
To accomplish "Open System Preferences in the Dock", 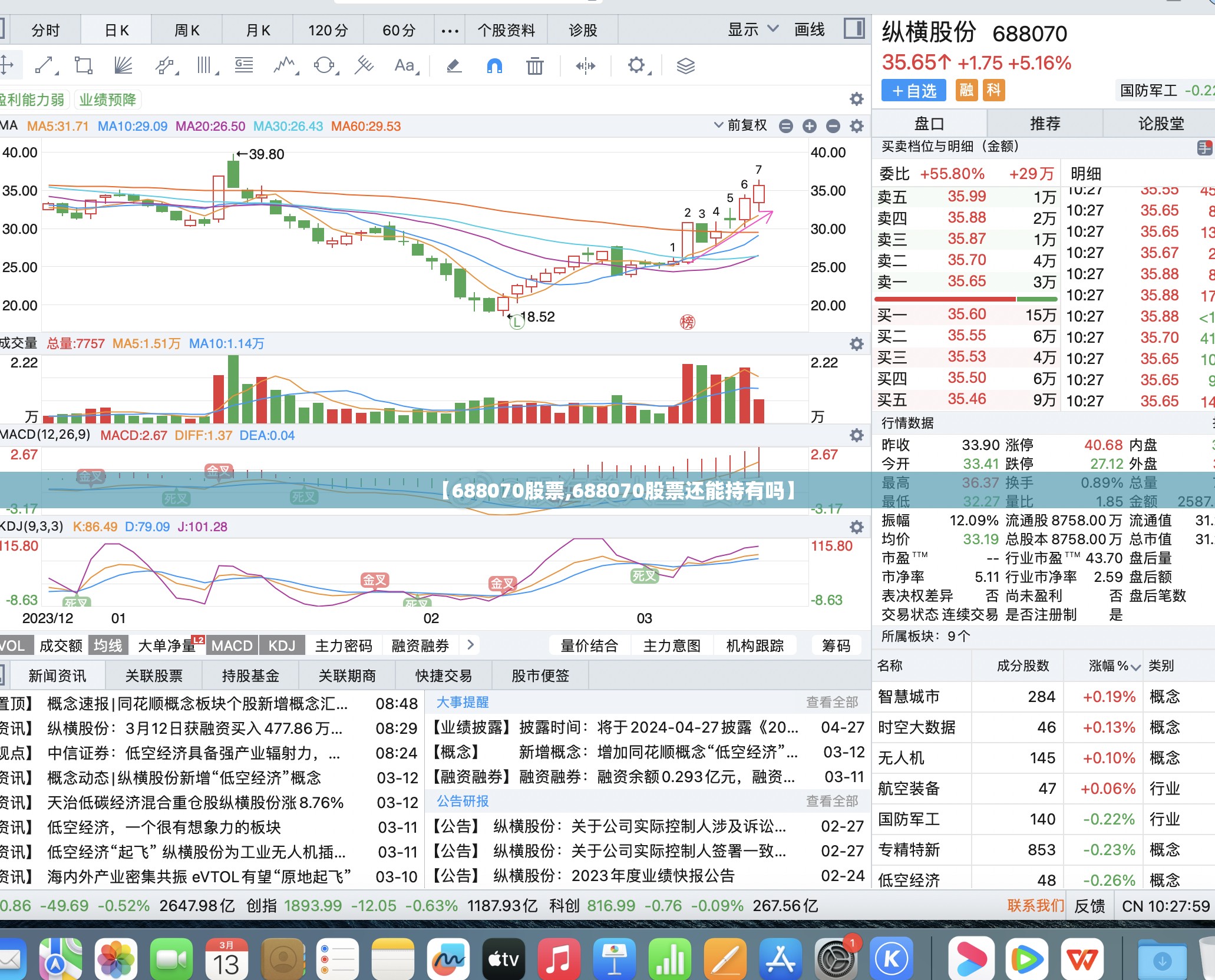I will coord(835,959).
